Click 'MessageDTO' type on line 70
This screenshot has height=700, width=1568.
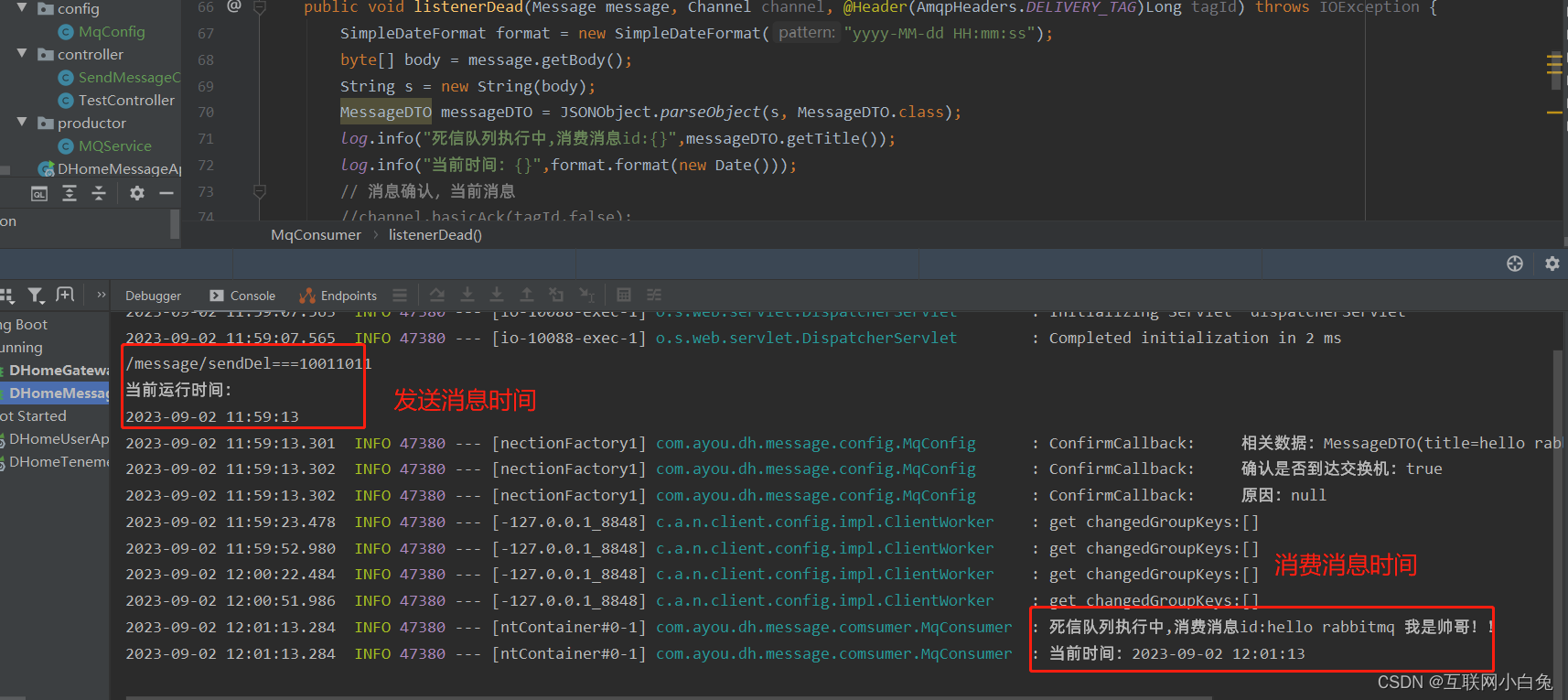click(x=386, y=113)
